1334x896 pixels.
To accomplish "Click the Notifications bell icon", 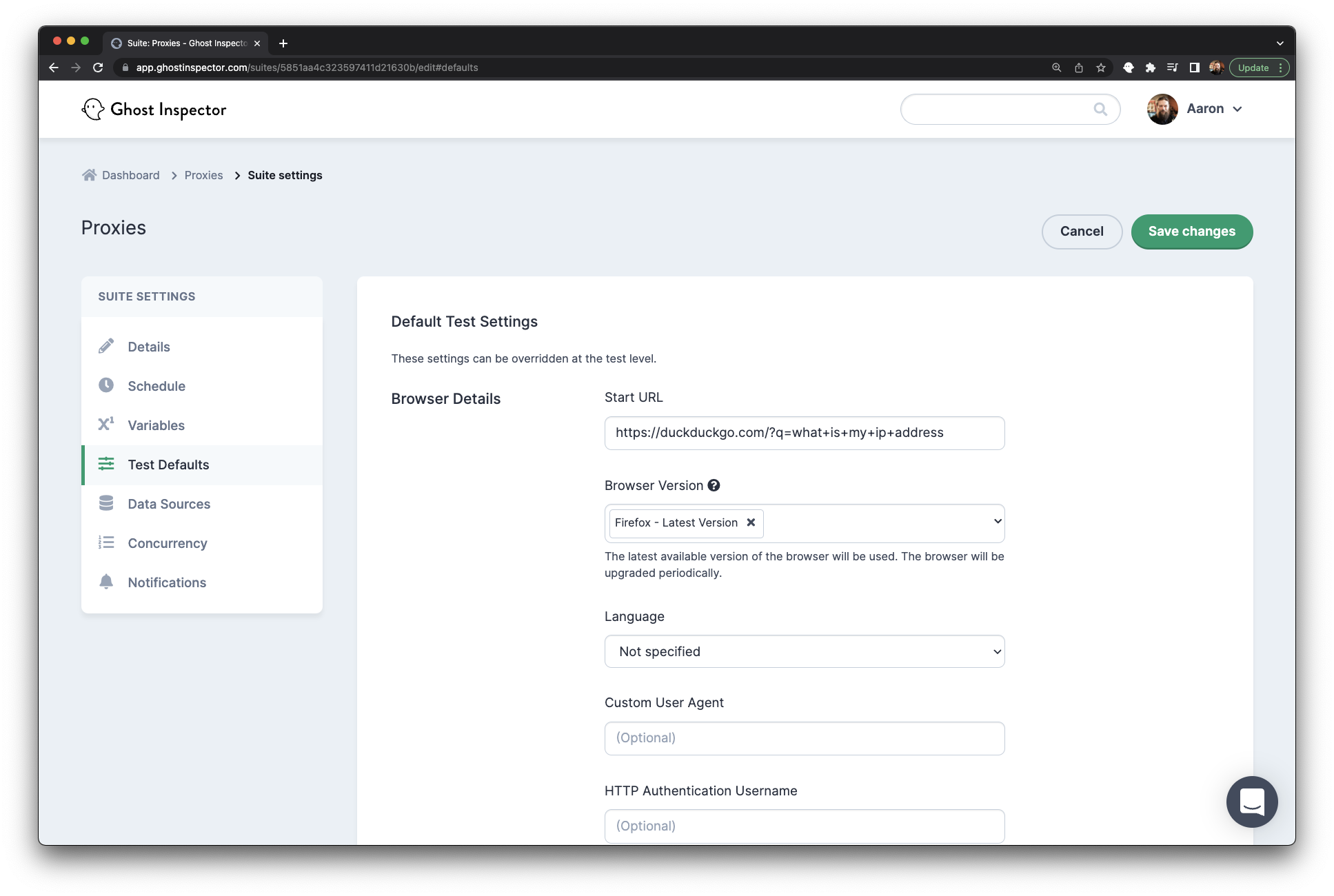I will click(107, 582).
